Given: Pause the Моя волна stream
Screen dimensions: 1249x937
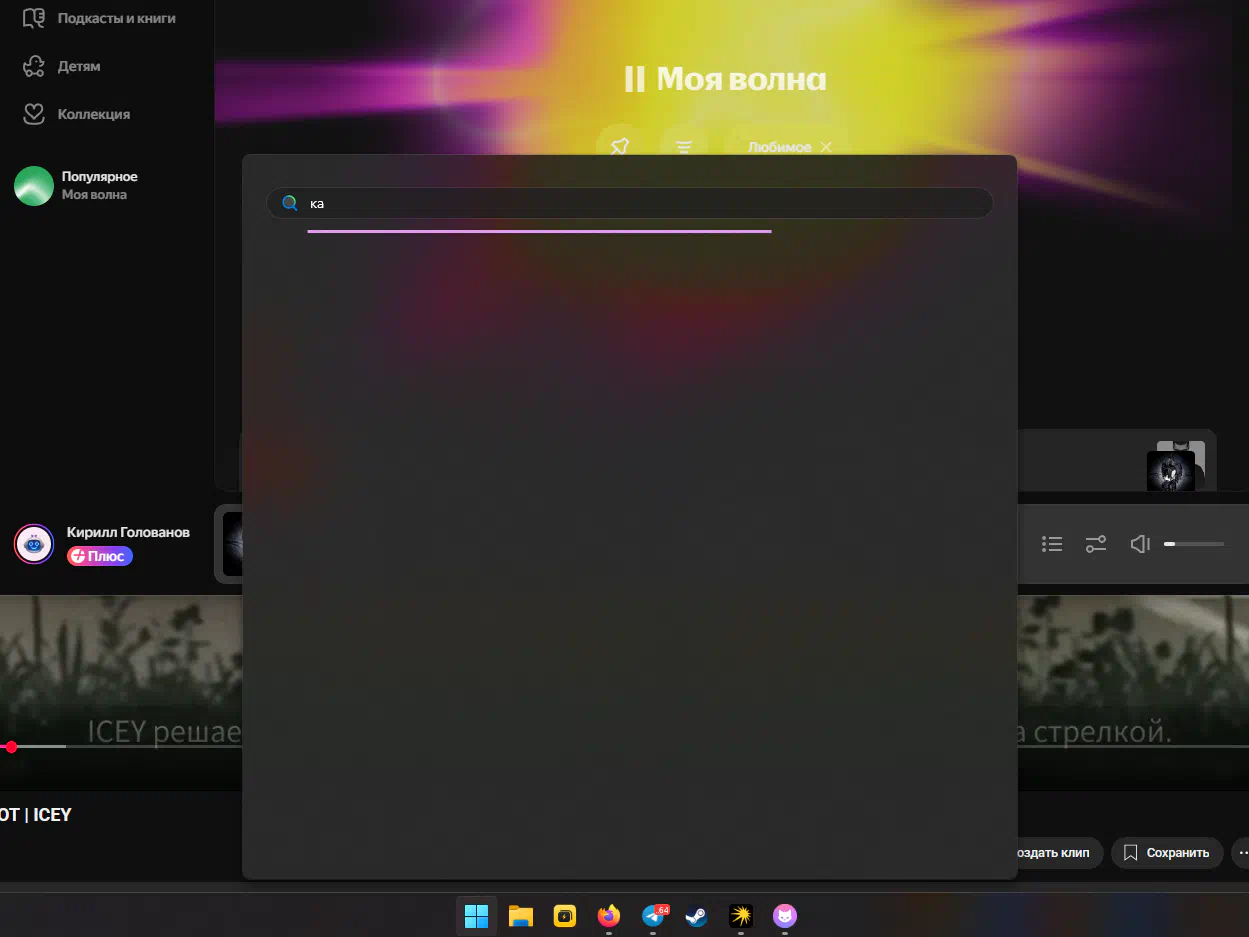Looking at the screenshot, I should click(634, 79).
